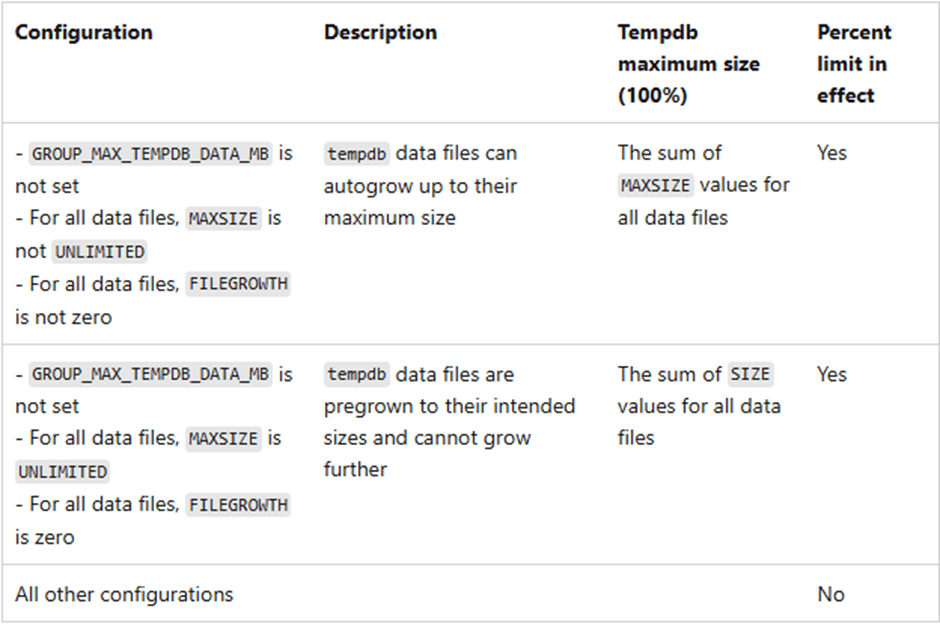940x630 pixels.
Task: Click the Percent limit in effect header
Action: [854, 64]
